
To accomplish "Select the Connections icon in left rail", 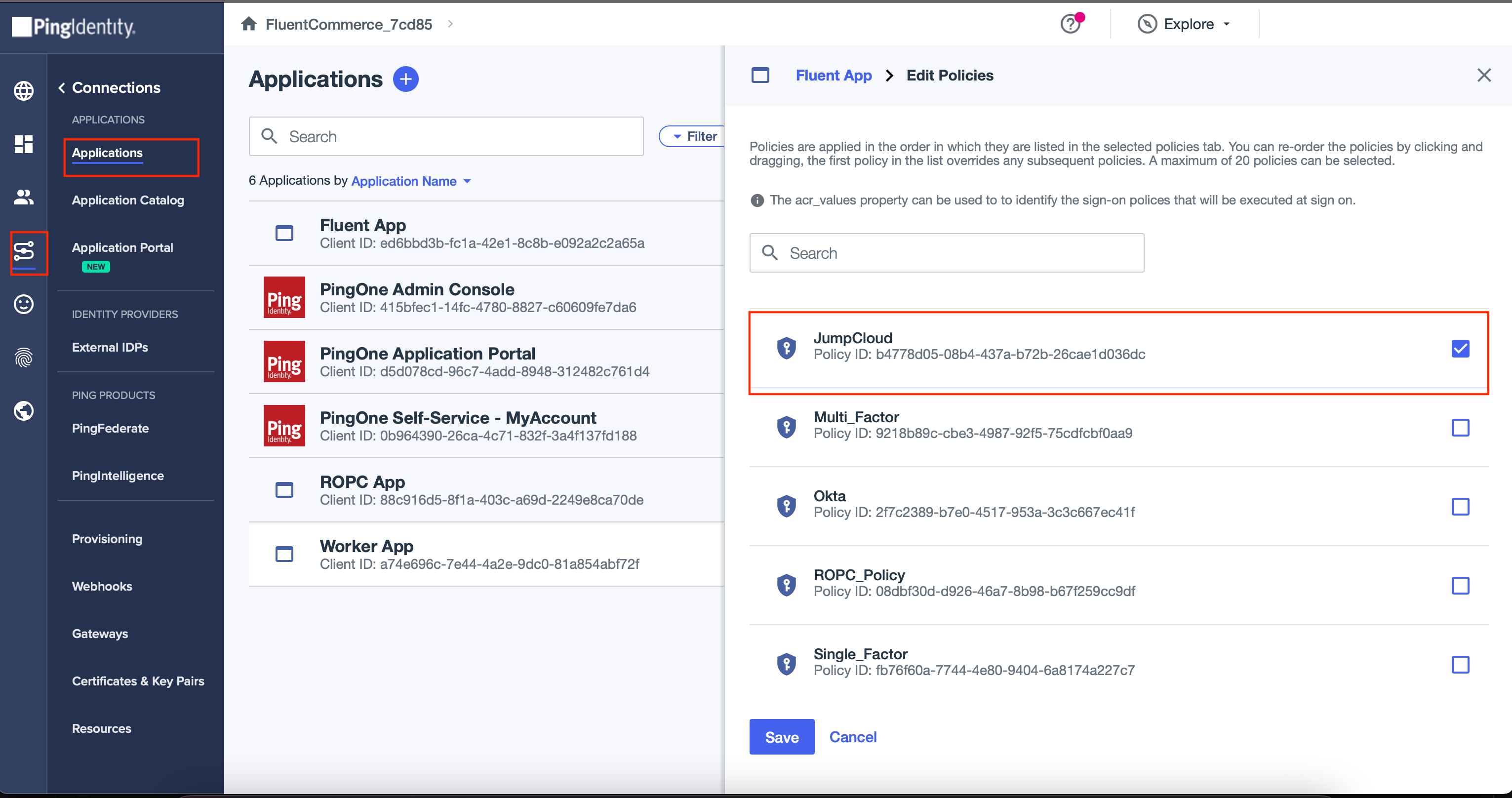I will click(24, 251).
